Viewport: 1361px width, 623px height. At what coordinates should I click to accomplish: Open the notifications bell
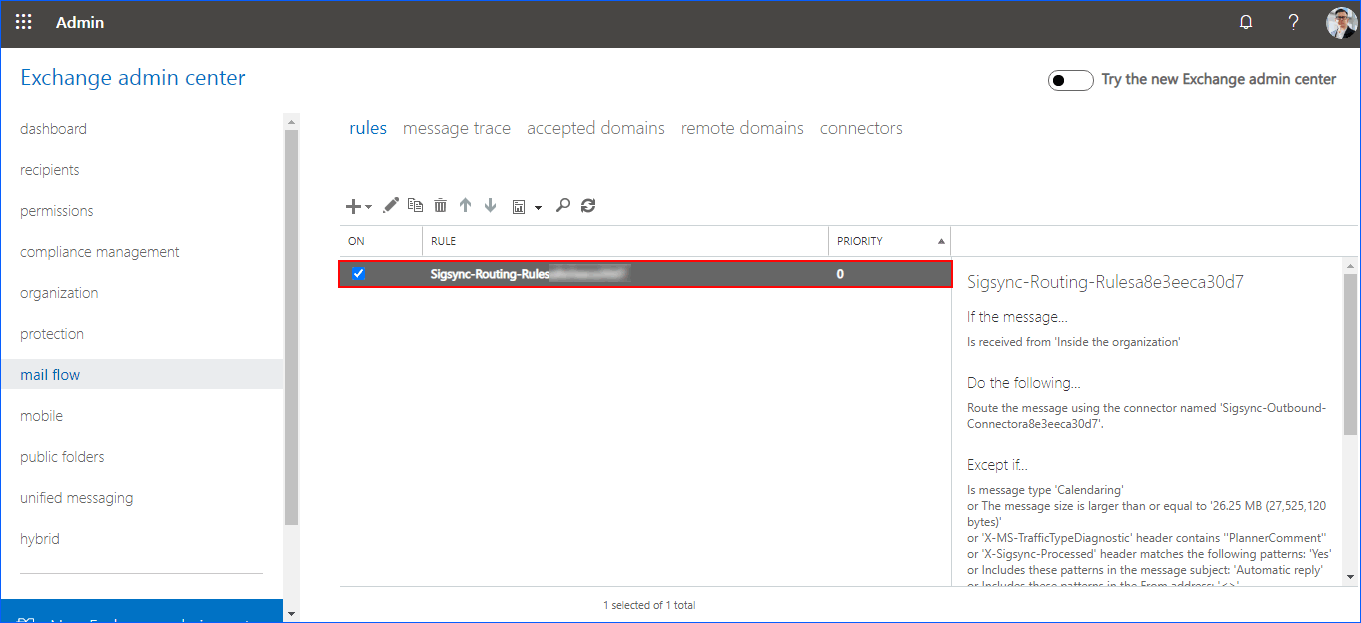pos(1246,22)
